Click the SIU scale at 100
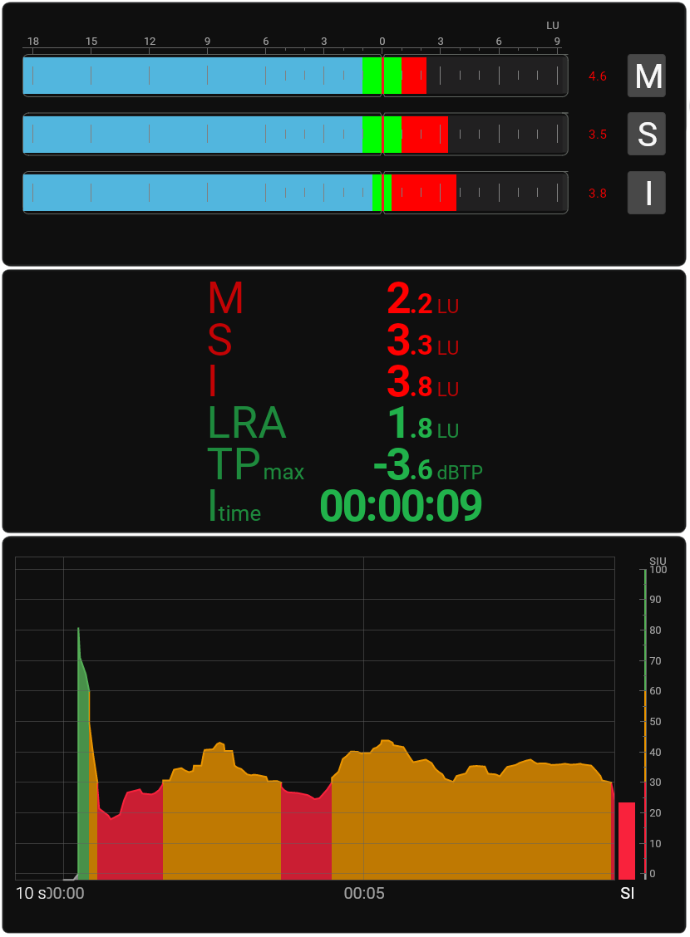The height and width of the screenshot is (937, 690). point(657,570)
